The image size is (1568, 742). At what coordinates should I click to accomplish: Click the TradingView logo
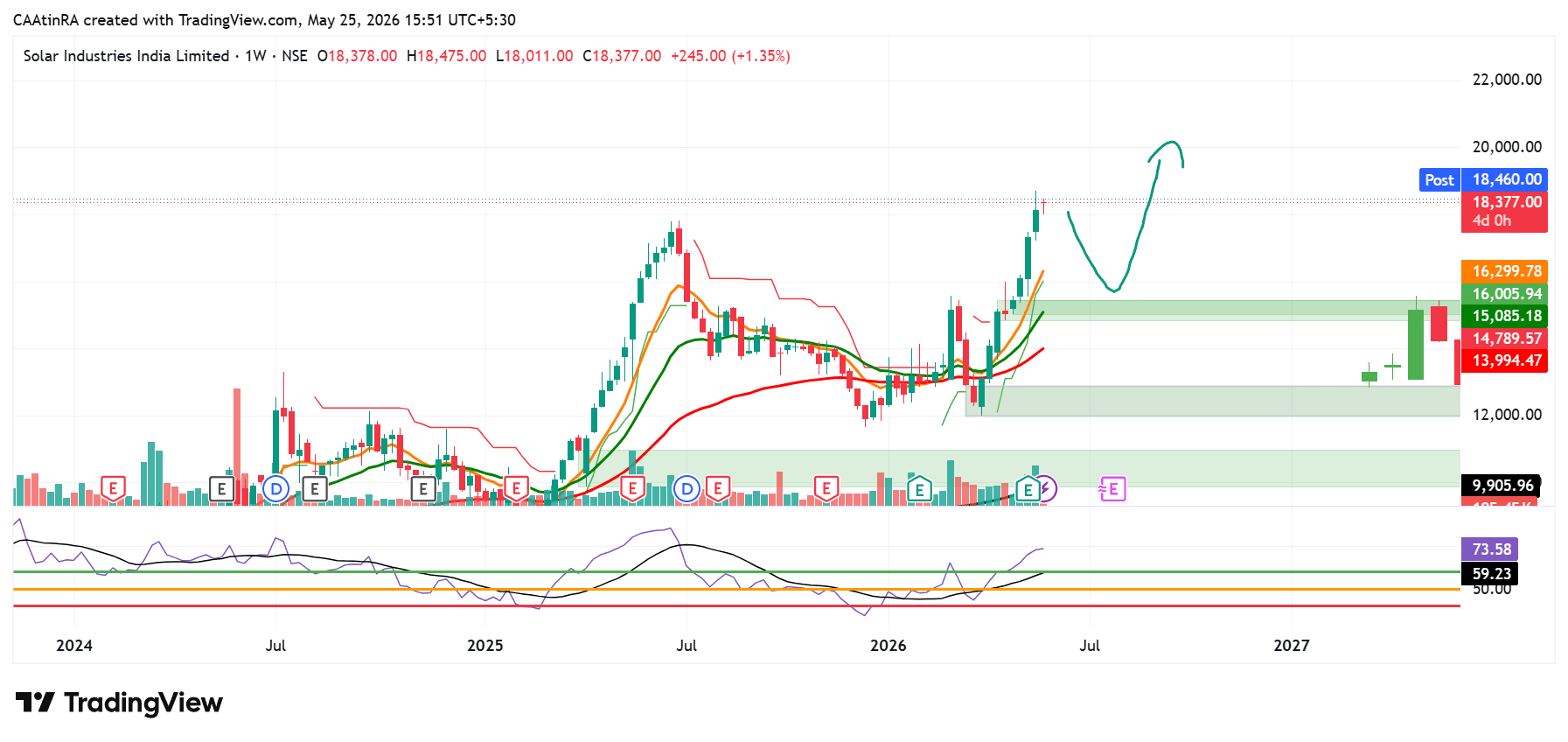(120, 703)
